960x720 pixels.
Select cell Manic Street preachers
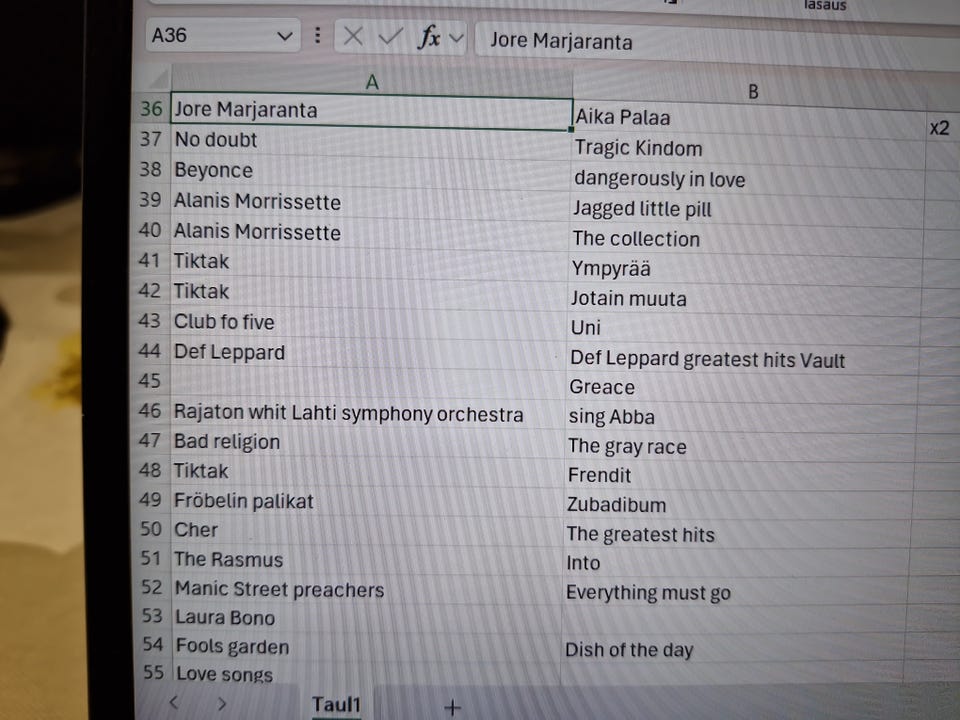coord(366,590)
